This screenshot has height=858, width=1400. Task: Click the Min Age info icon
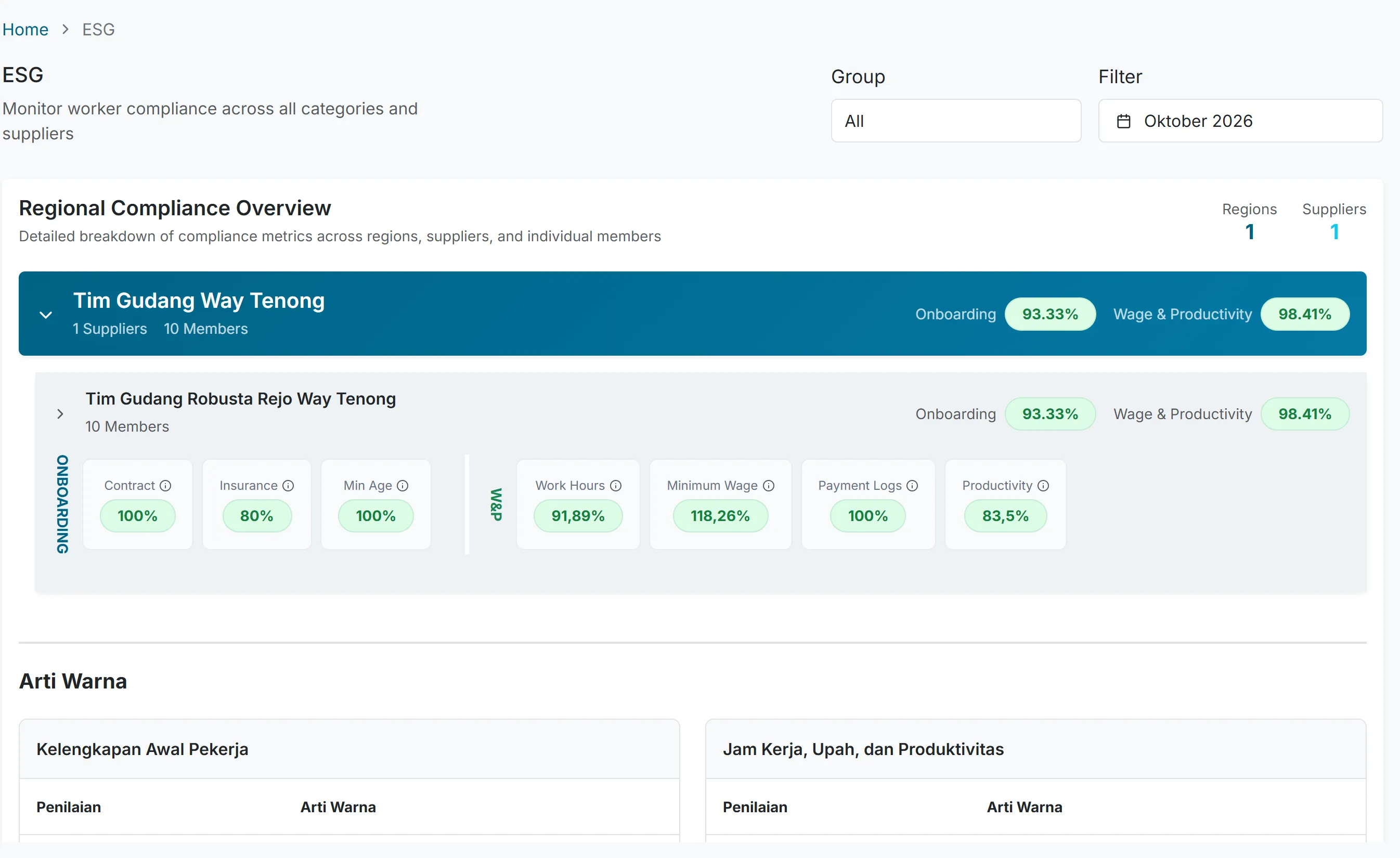(x=403, y=485)
